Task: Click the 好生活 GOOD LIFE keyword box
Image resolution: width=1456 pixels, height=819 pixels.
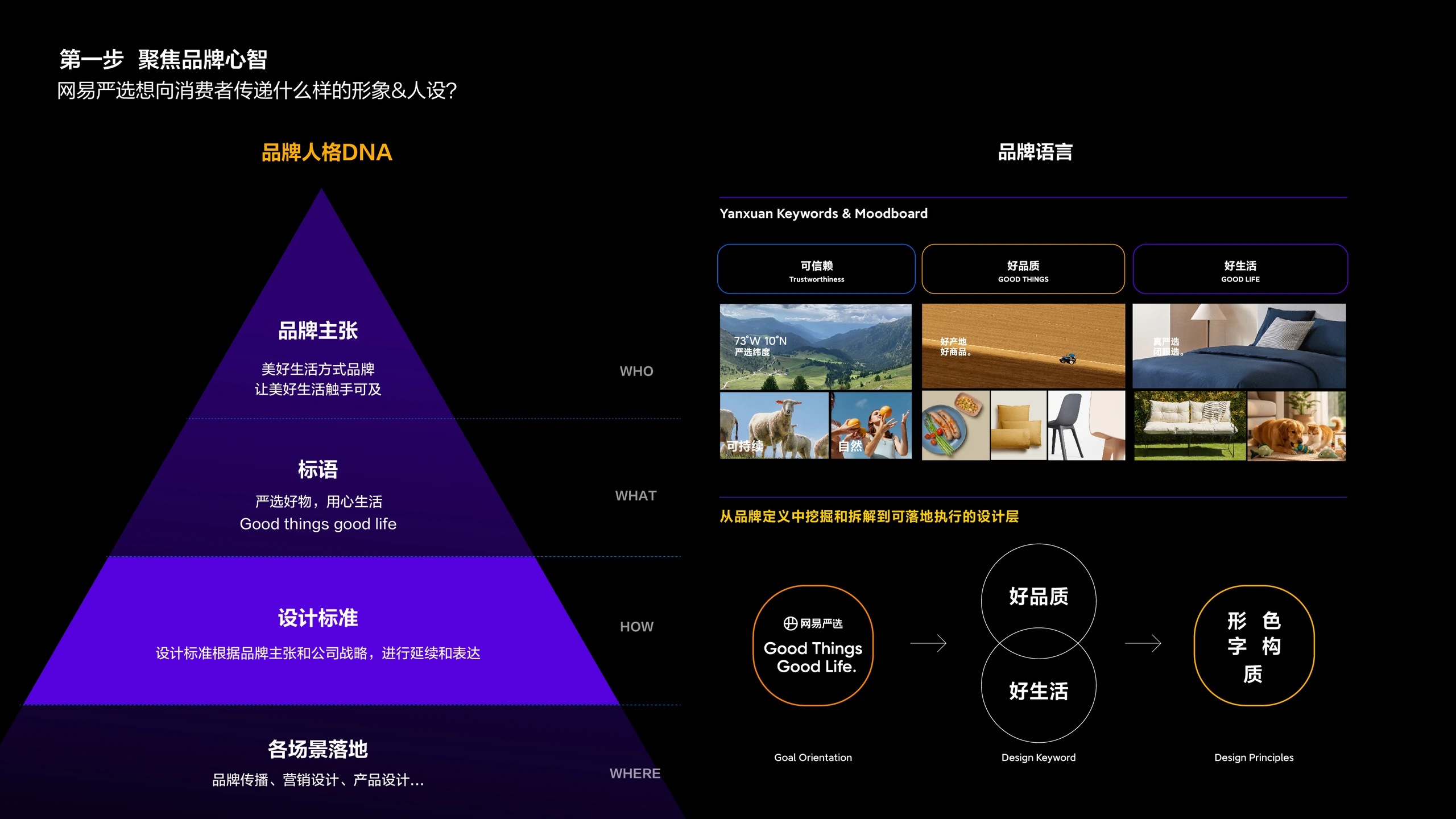Action: point(1240,269)
